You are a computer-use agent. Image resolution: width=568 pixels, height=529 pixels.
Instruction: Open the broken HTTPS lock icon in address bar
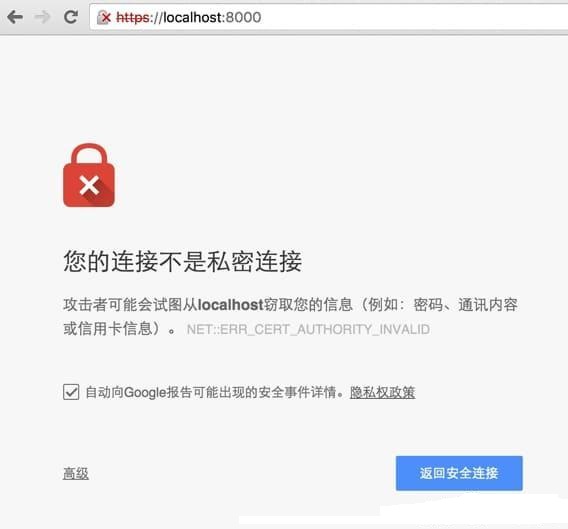pyautogui.click(x=104, y=17)
